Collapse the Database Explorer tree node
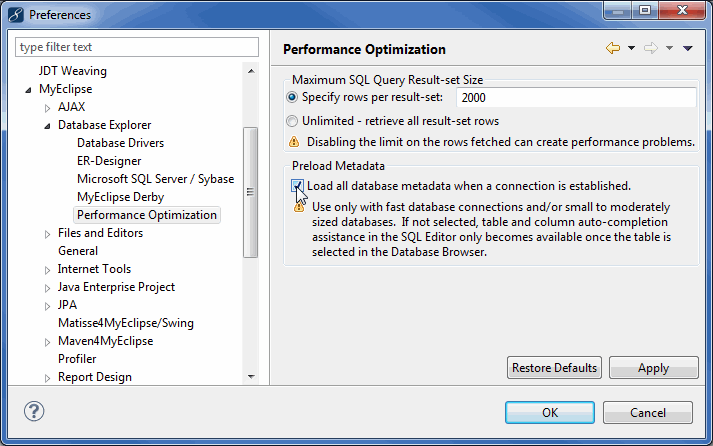 click(x=47, y=126)
